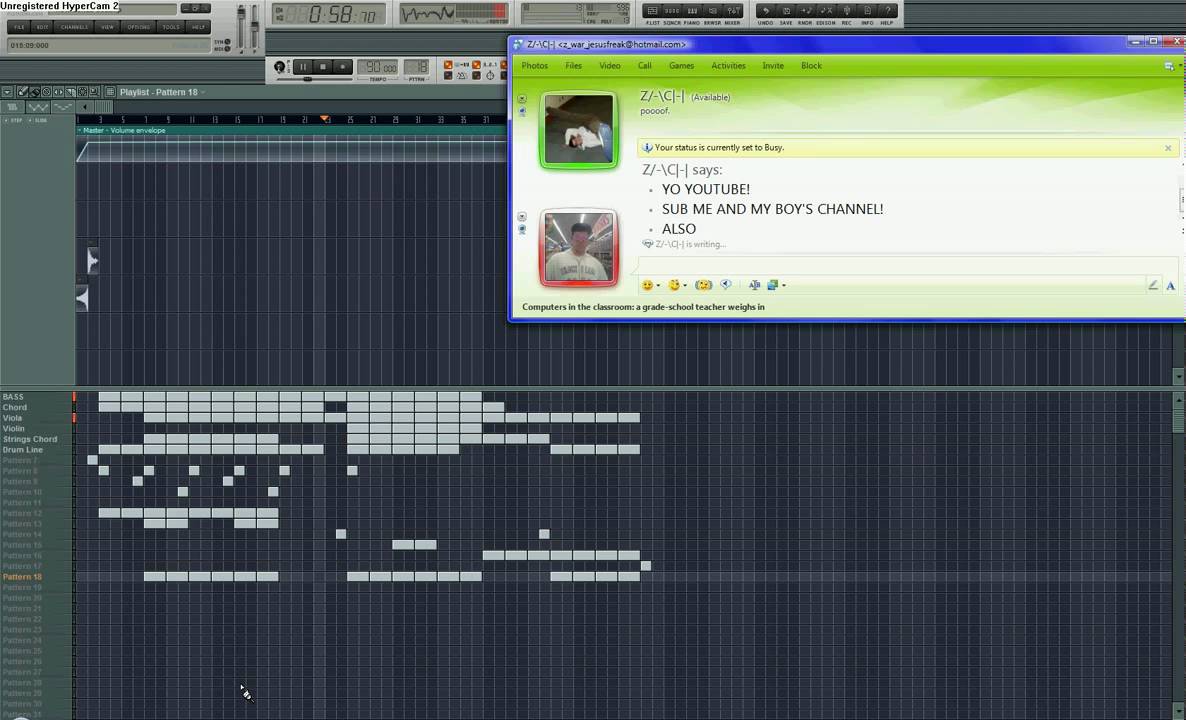Image resolution: width=1186 pixels, height=720 pixels.
Task: Pause playback with the pause button
Action: (303, 67)
